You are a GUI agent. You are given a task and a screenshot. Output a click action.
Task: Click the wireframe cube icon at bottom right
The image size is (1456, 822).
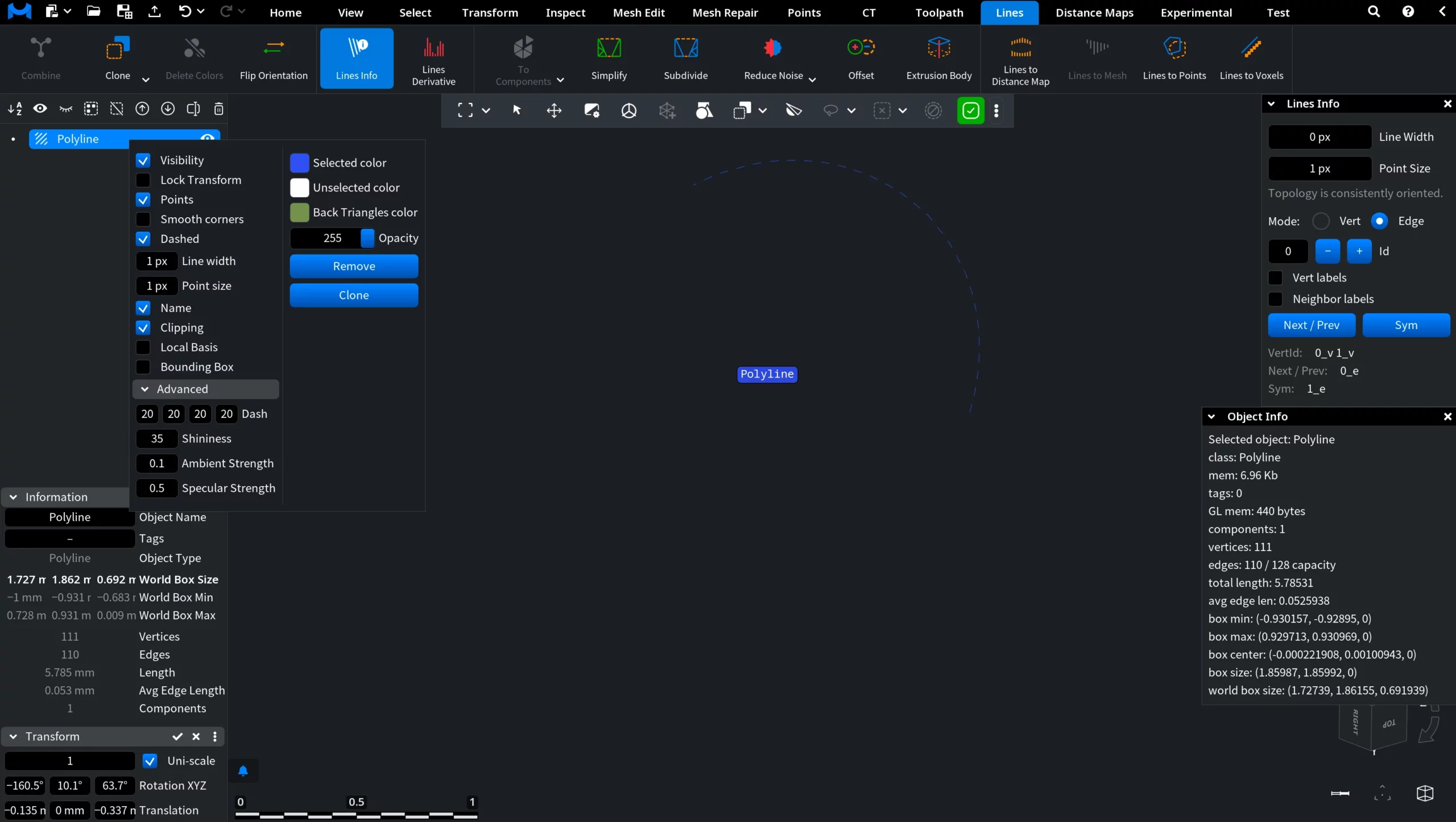tap(1425, 793)
